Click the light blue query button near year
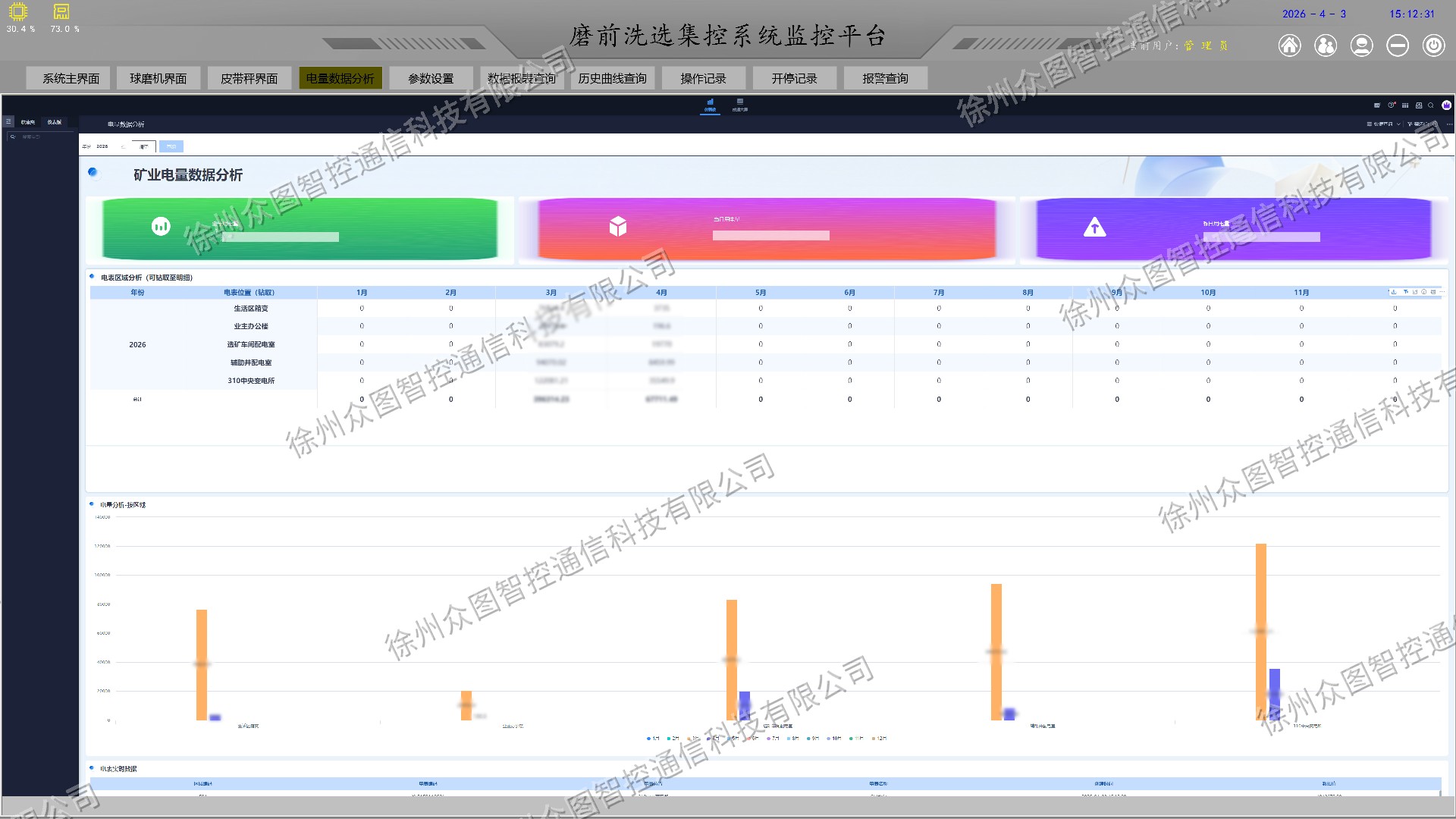This screenshot has height=819, width=1456. [x=171, y=146]
